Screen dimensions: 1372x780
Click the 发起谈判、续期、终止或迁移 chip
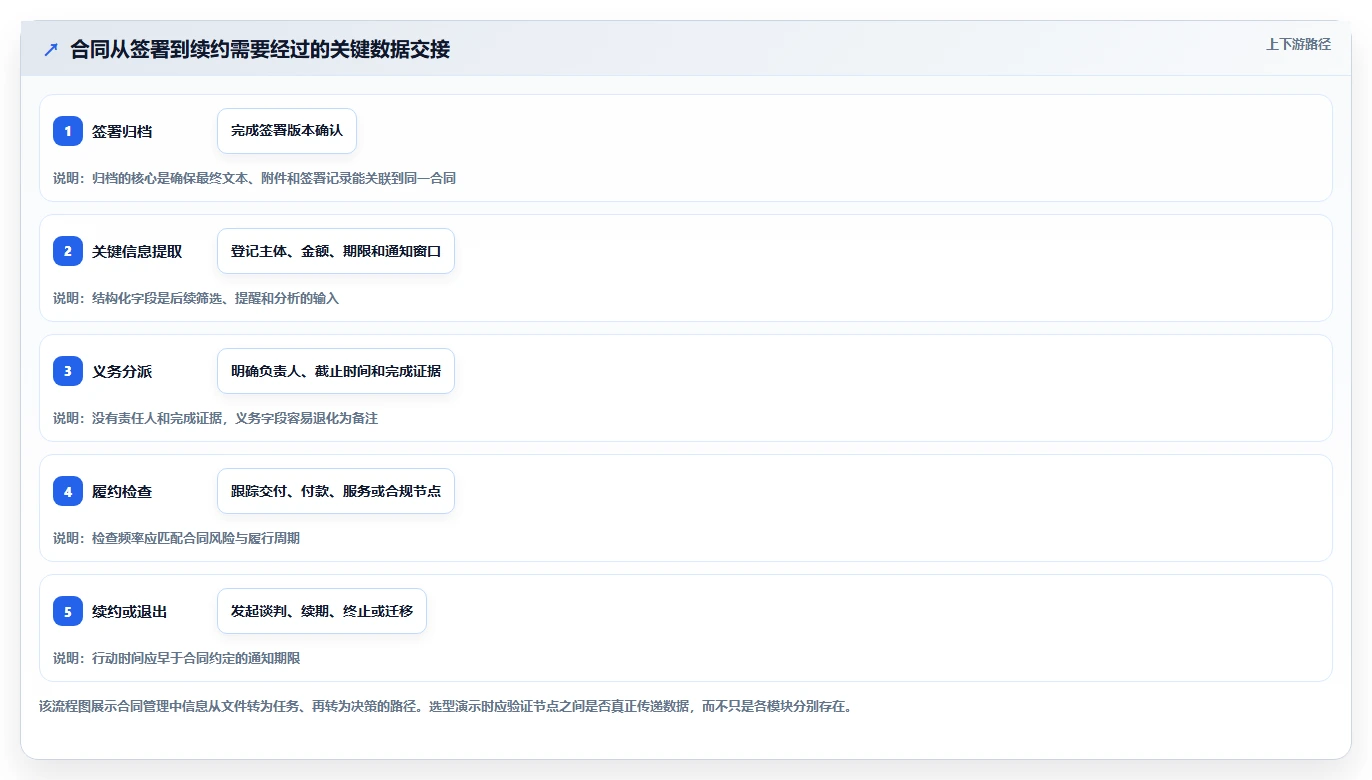pos(322,611)
